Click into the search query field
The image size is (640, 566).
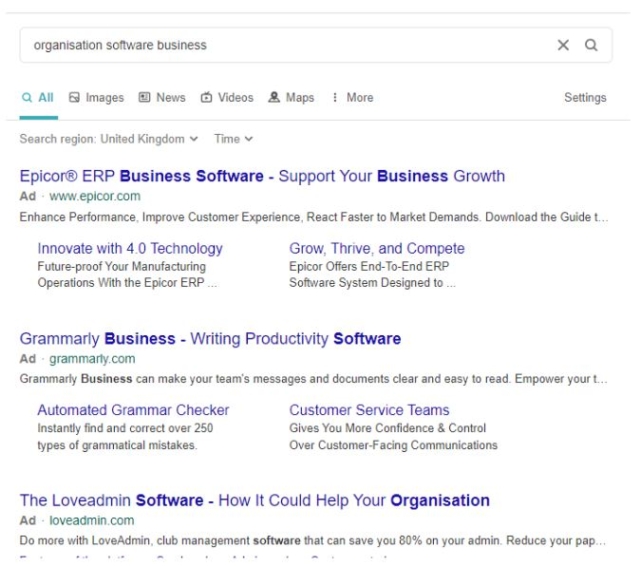pyautogui.click(x=280, y=45)
